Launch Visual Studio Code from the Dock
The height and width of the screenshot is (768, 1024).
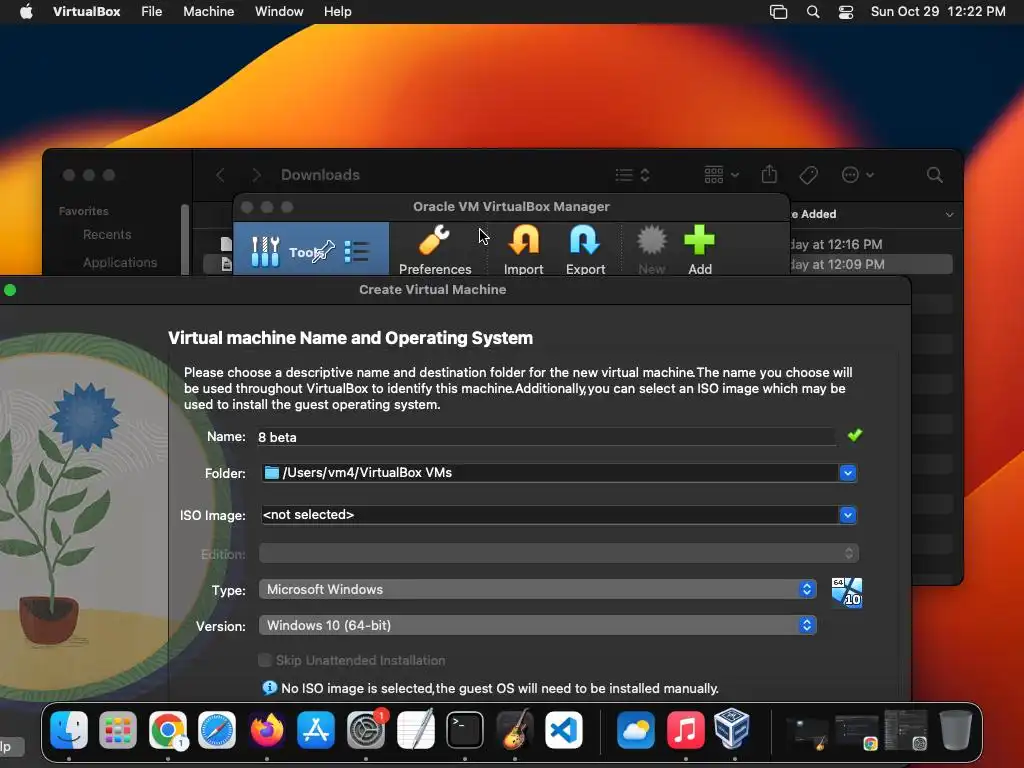pos(564,729)
